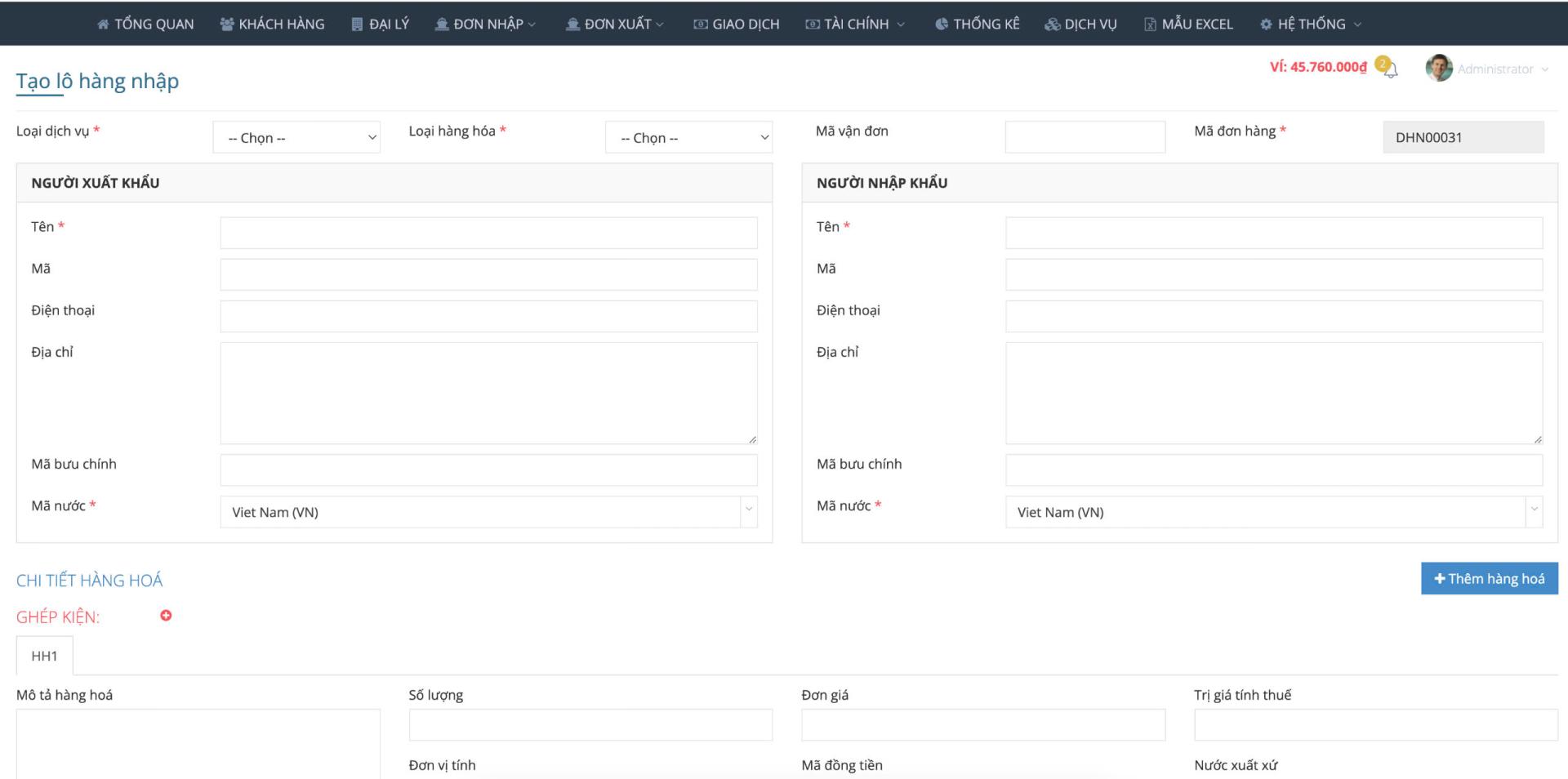
Task: Open the Loại hàng hóa dropdown
Action: click(x=688, y=136)
